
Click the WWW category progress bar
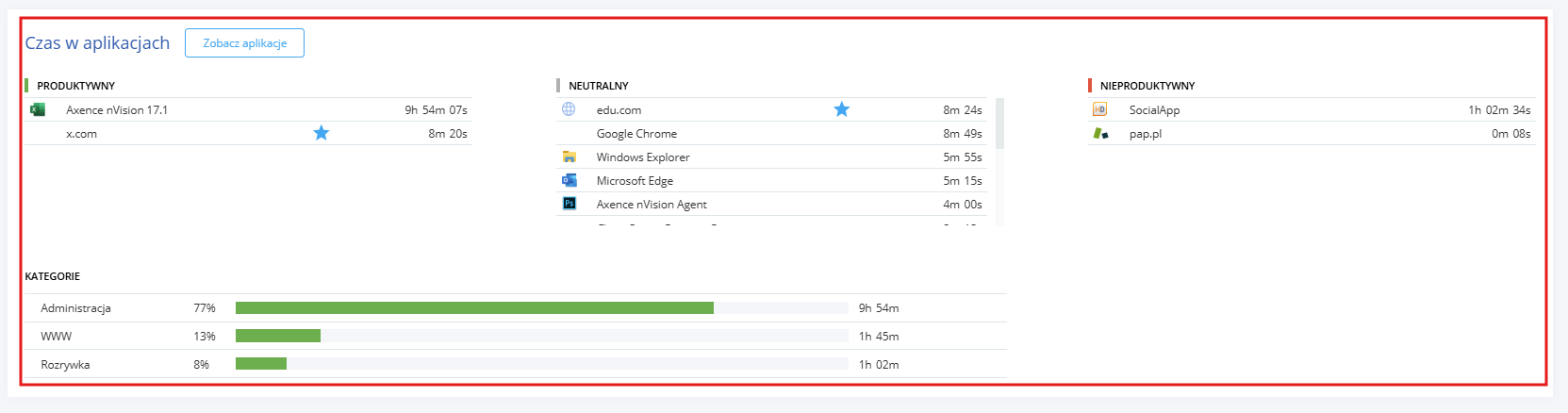(x=542, y=337)
